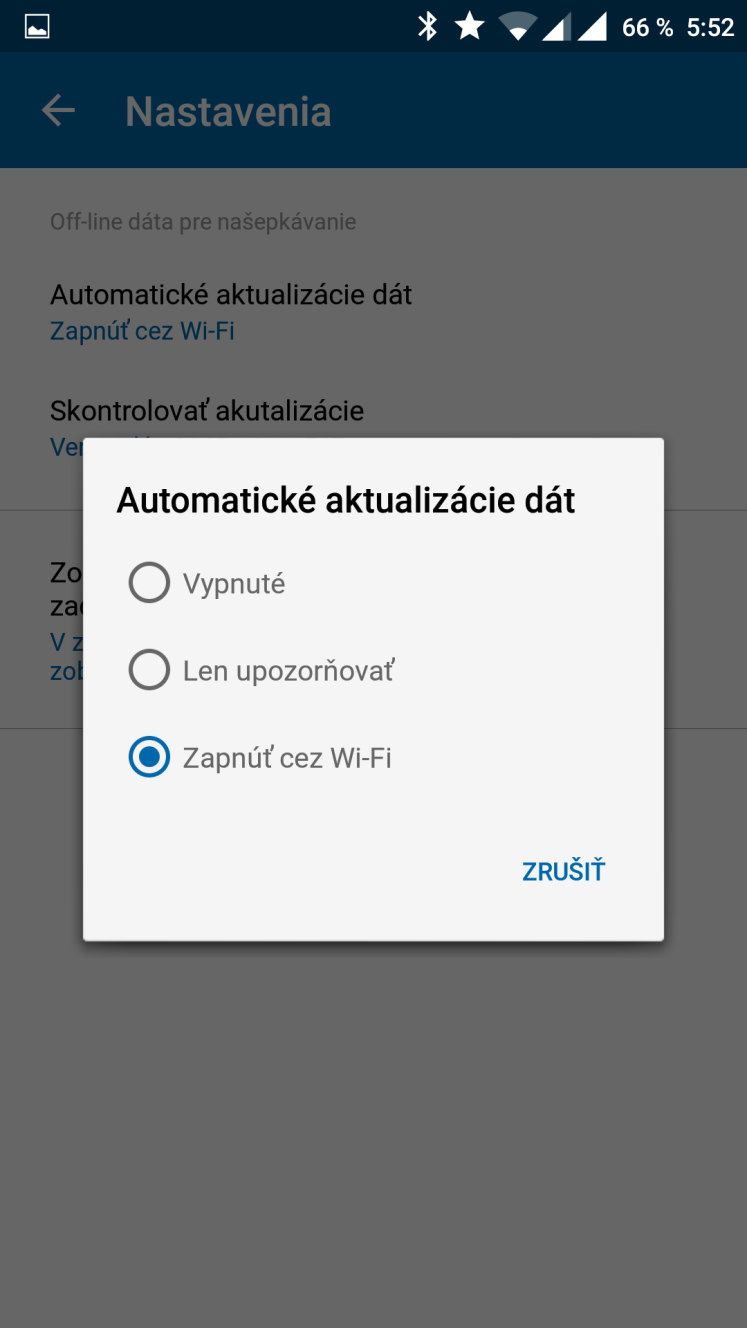The image size is (747, 1328).
Task: Tap the first cellular signal icon
Action: coord(556,27)
